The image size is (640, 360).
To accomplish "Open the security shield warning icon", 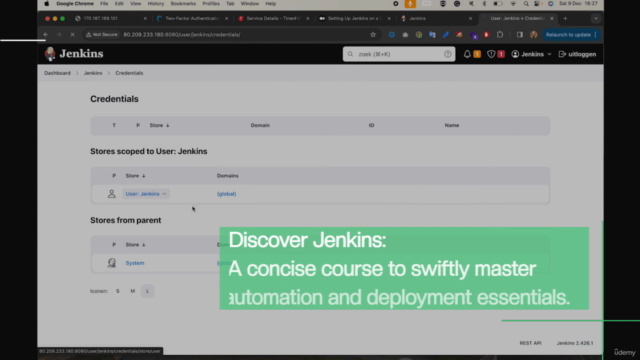I will pyautogui.click(x=491, y=54).
